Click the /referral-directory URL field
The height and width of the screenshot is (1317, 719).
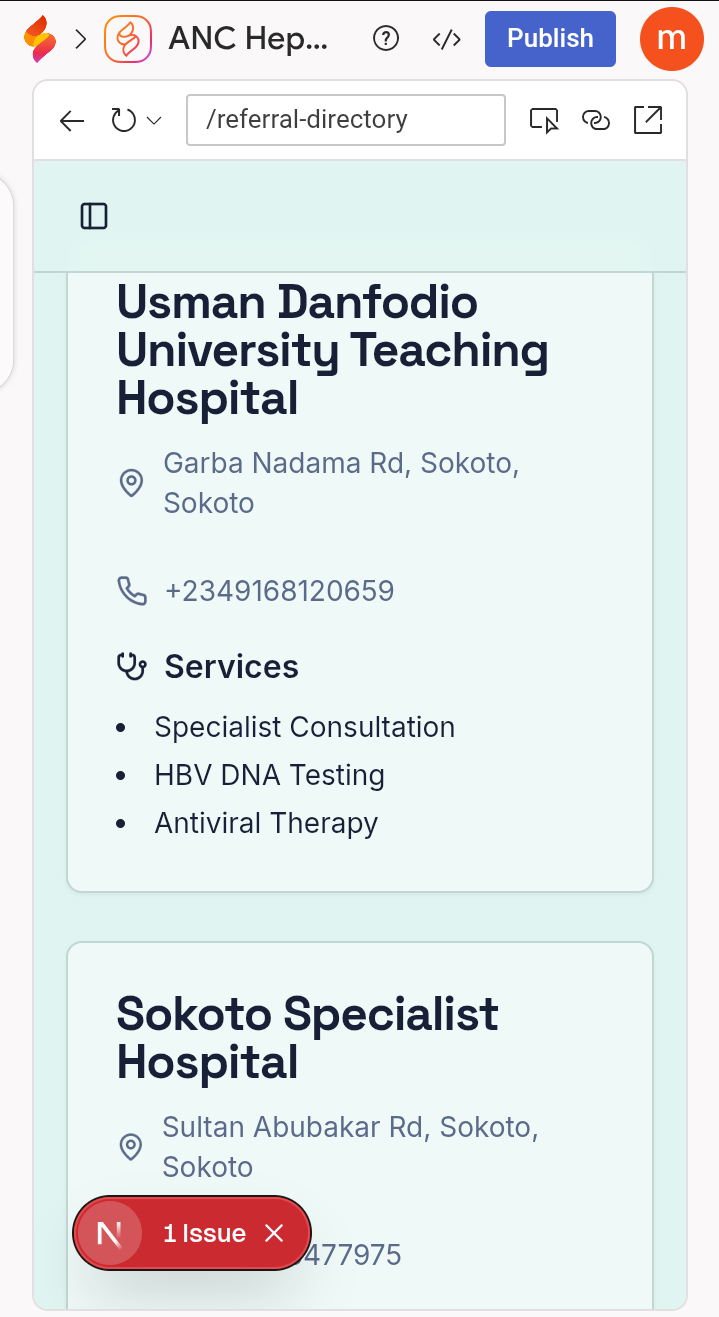pos(345,120)
